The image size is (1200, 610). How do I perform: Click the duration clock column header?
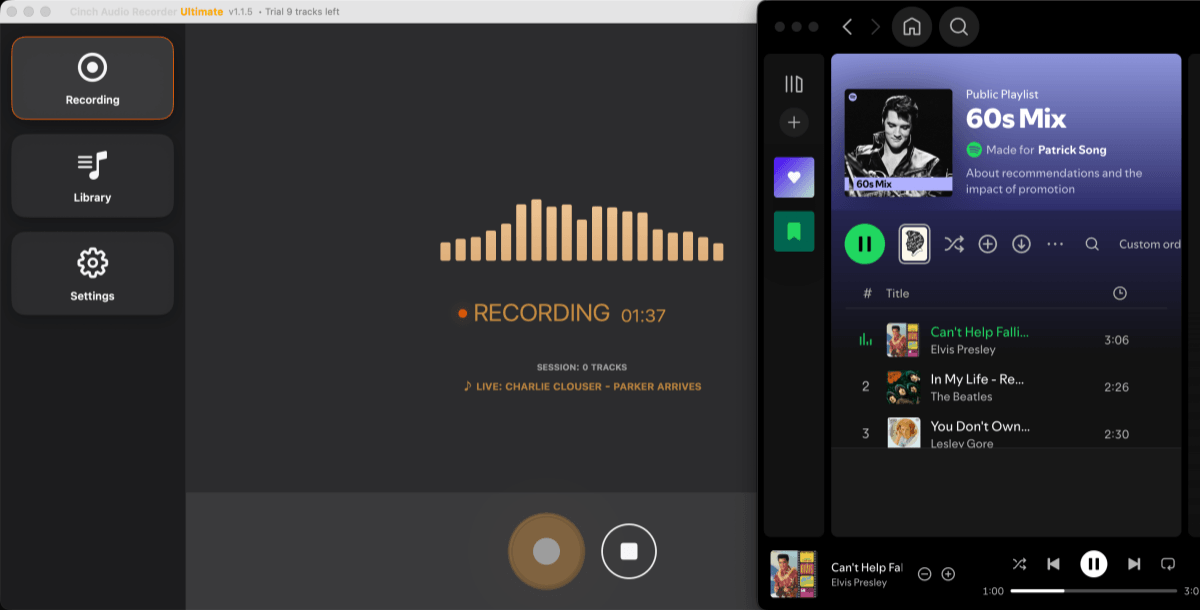(1120, 293)
